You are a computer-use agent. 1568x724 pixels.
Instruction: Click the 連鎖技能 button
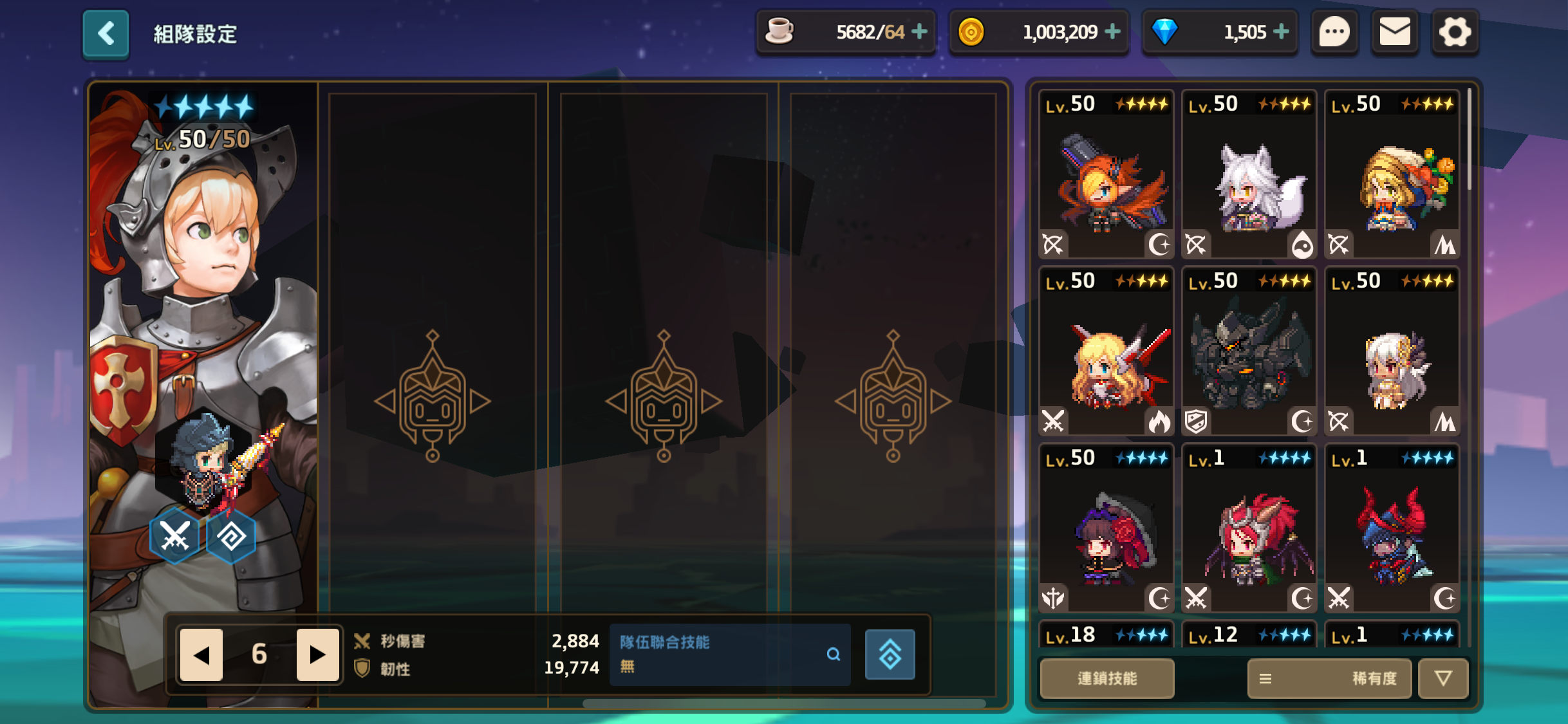point(1107,678)
